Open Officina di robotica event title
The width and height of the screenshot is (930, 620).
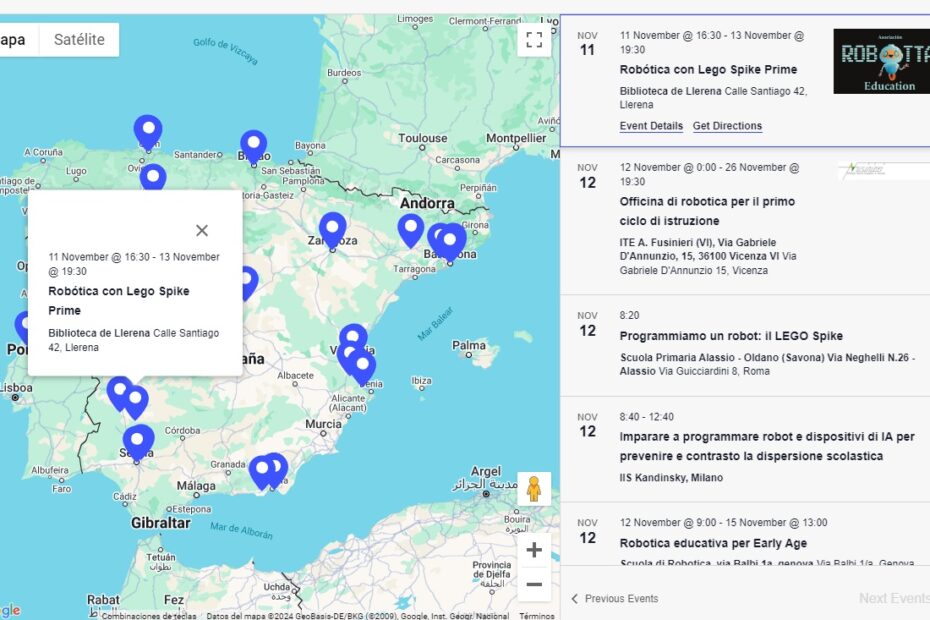click(x=707, y=211)
